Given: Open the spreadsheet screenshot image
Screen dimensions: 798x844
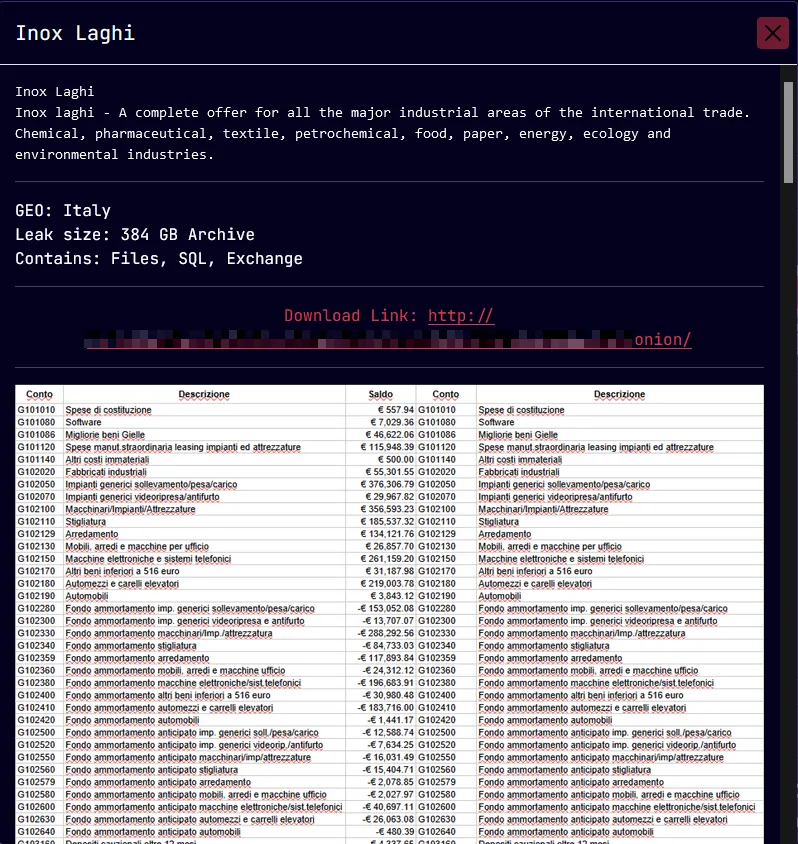Looking at the screenshot, I should point(389,612).
